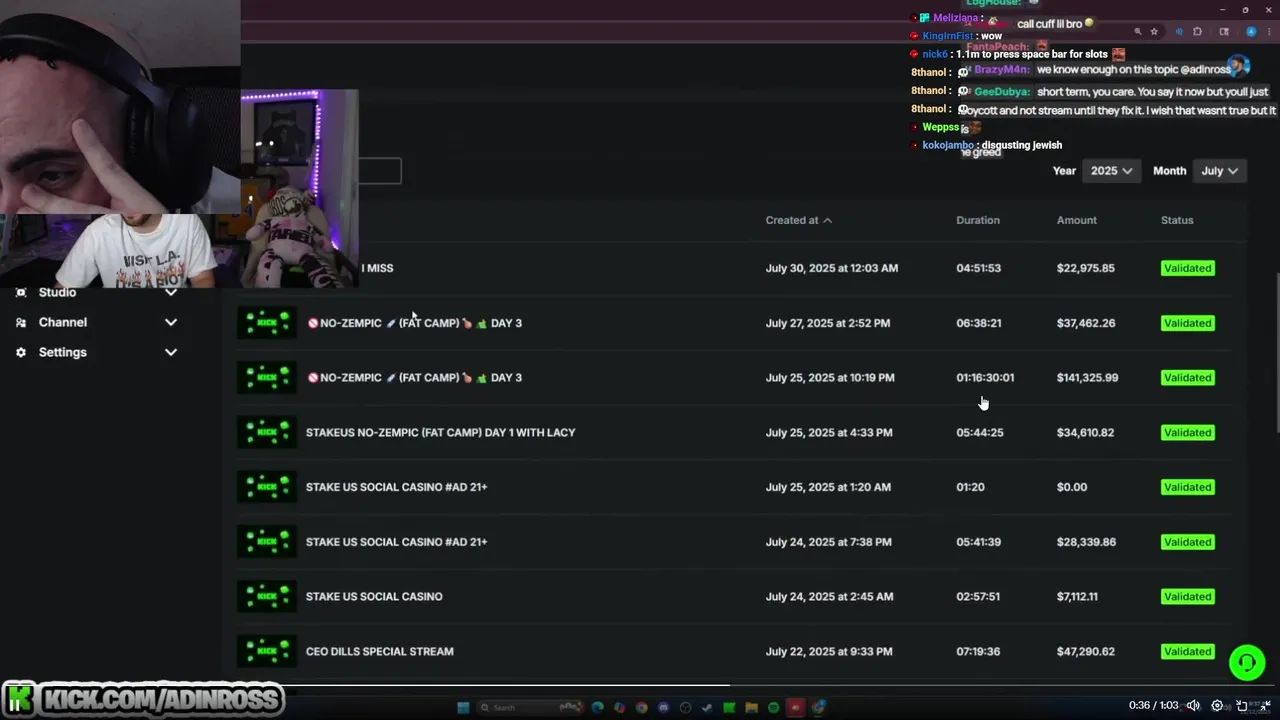Click amount '$37,462.26'
This screenshot has width=1280, height=720.
pos(1086,323)
